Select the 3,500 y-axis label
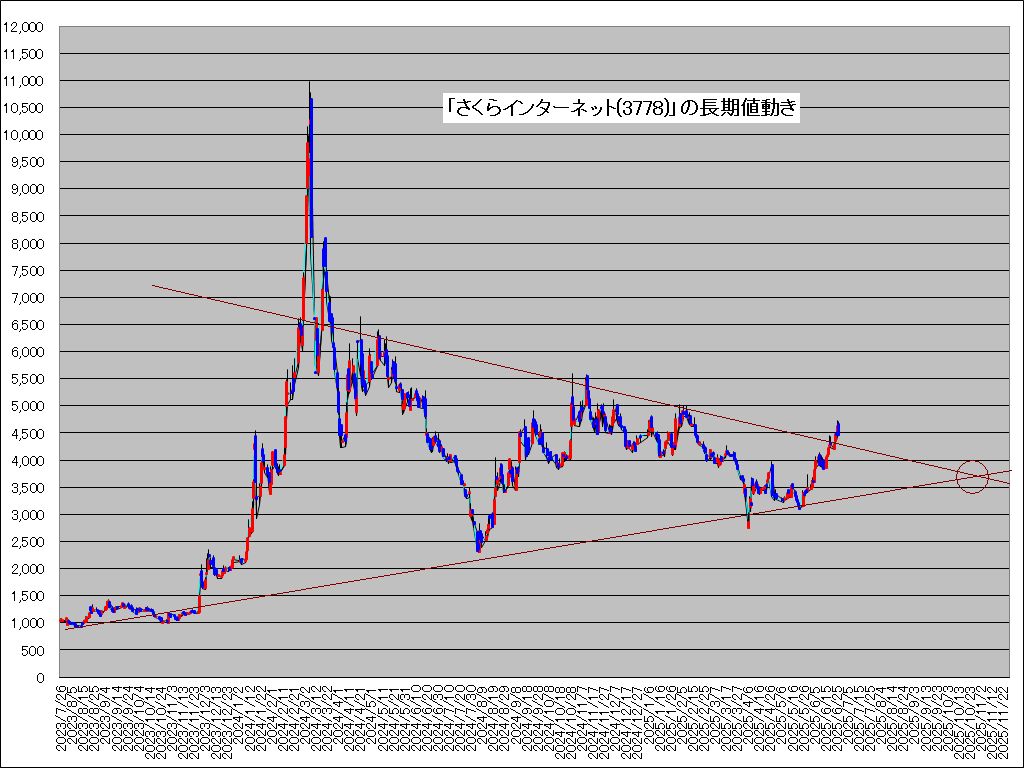 pos(27,488)
